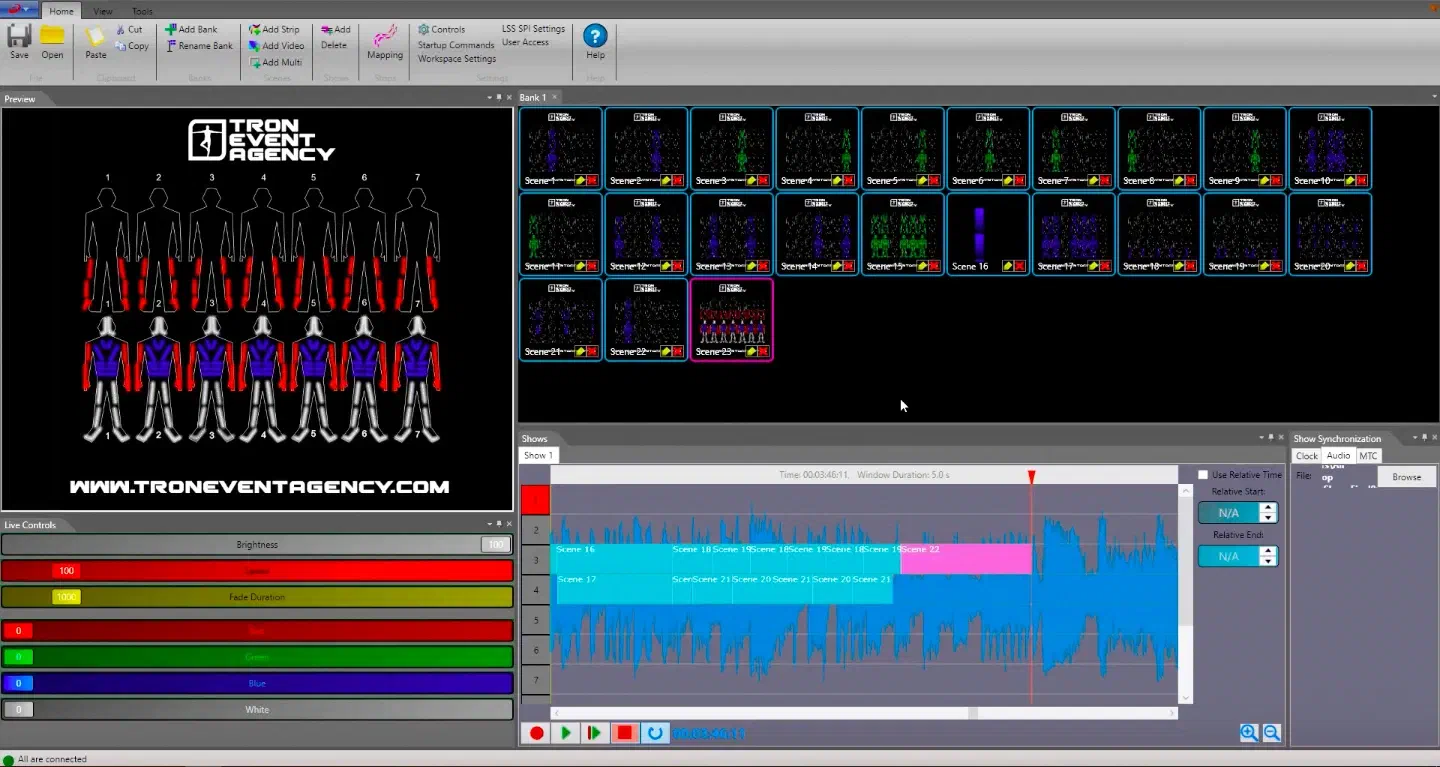Add a new bank
The height and width of the screenshot is (767, 1440).
coord(191,30)
